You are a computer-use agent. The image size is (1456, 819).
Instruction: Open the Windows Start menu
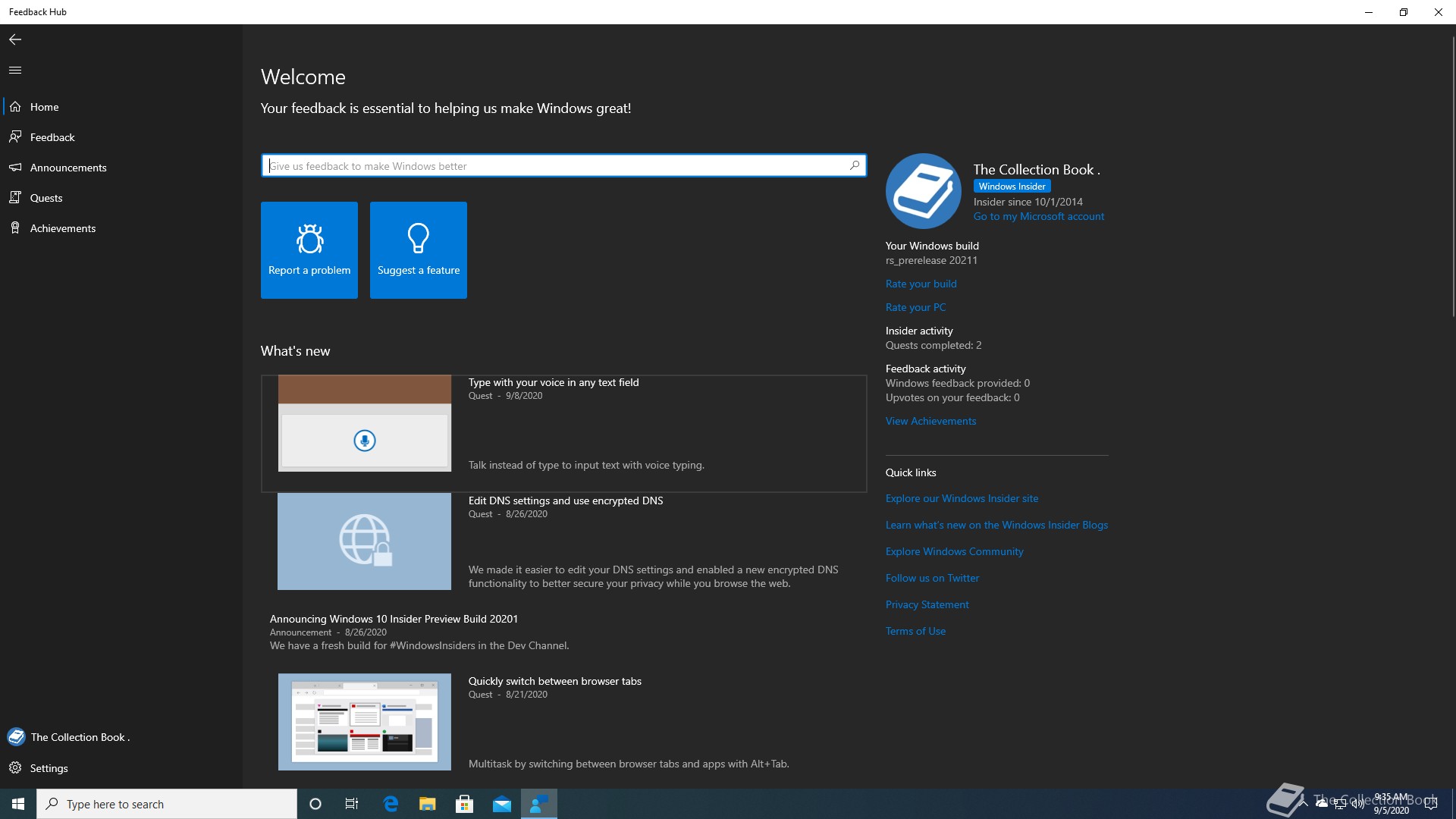click(18, 804)
